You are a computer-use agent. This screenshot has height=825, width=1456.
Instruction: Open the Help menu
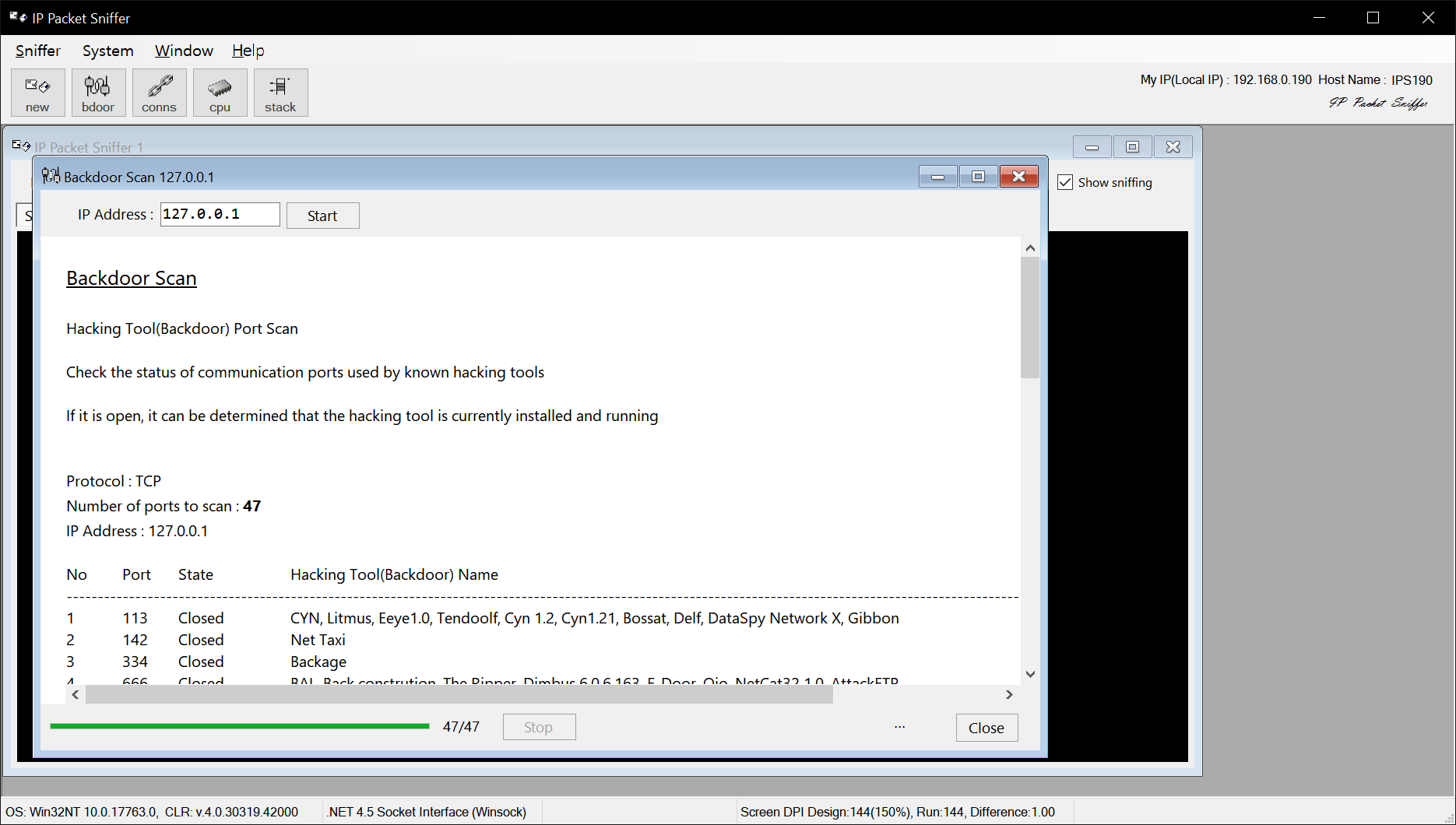pos(248,51)
